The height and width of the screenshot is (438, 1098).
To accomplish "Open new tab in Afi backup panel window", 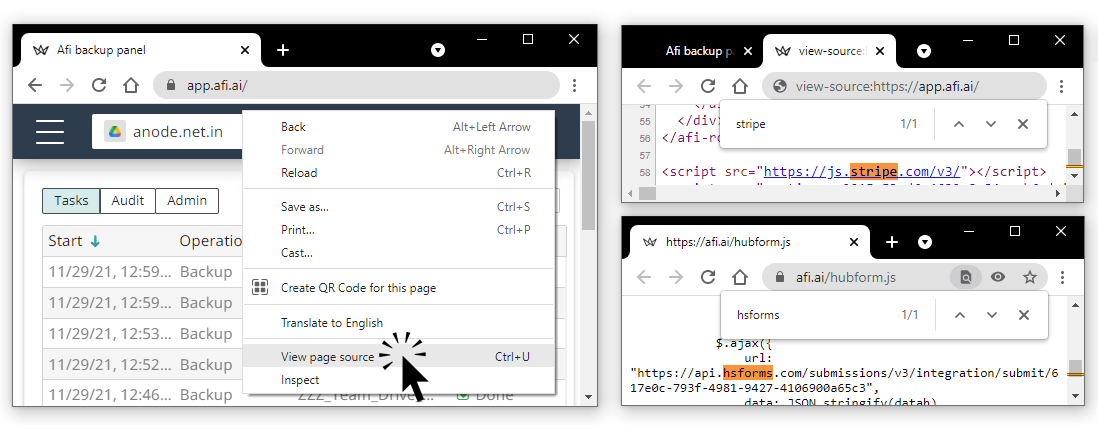I will click(282, 50).
